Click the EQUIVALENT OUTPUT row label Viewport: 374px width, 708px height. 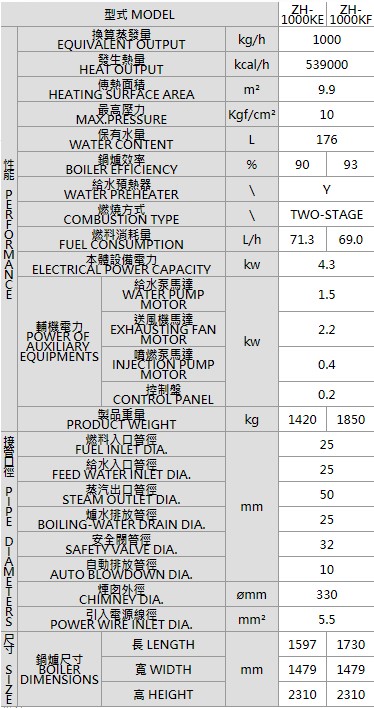121,40
